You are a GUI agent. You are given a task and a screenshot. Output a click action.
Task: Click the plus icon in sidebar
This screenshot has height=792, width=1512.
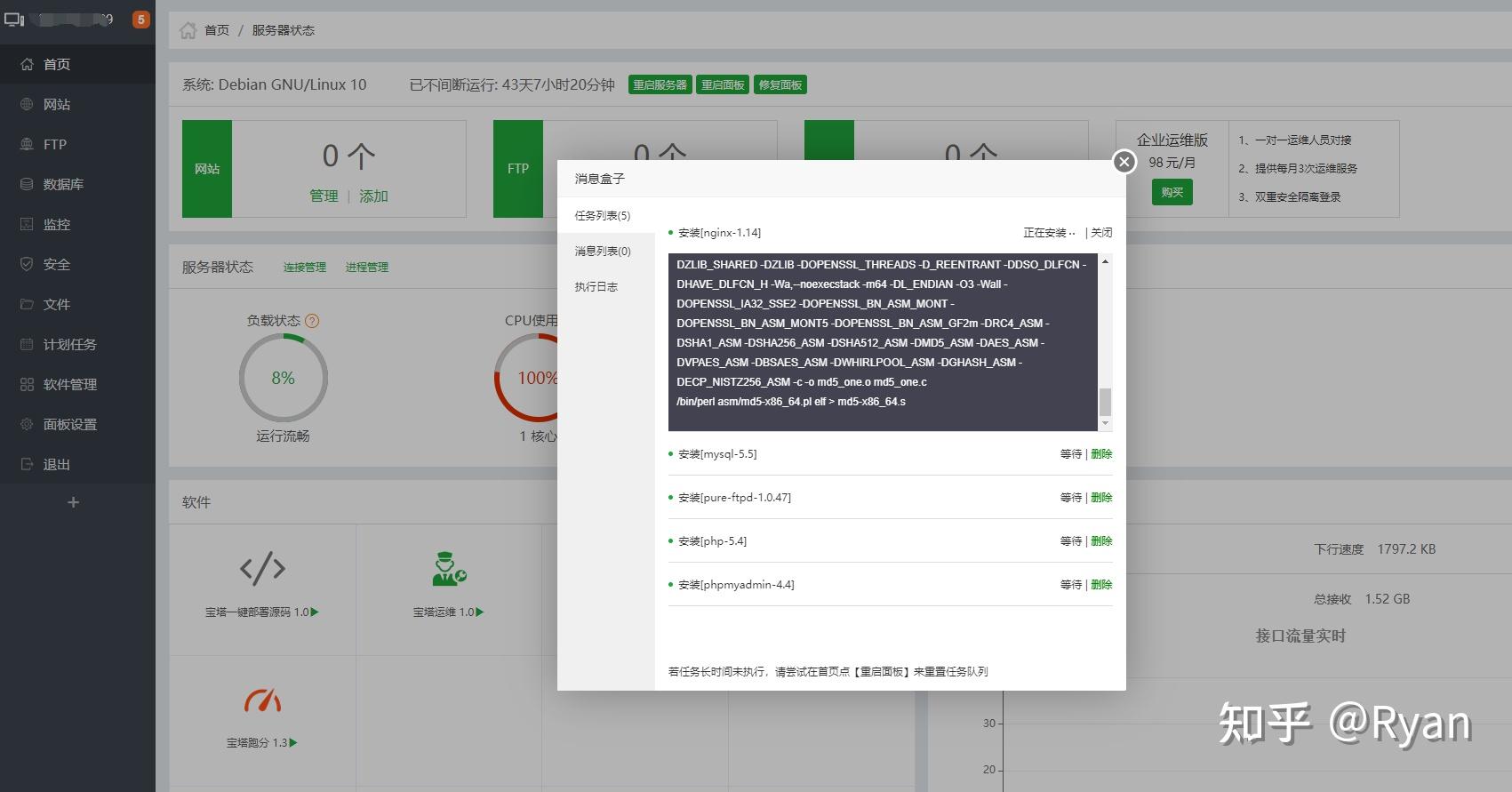tap(74, 502)
